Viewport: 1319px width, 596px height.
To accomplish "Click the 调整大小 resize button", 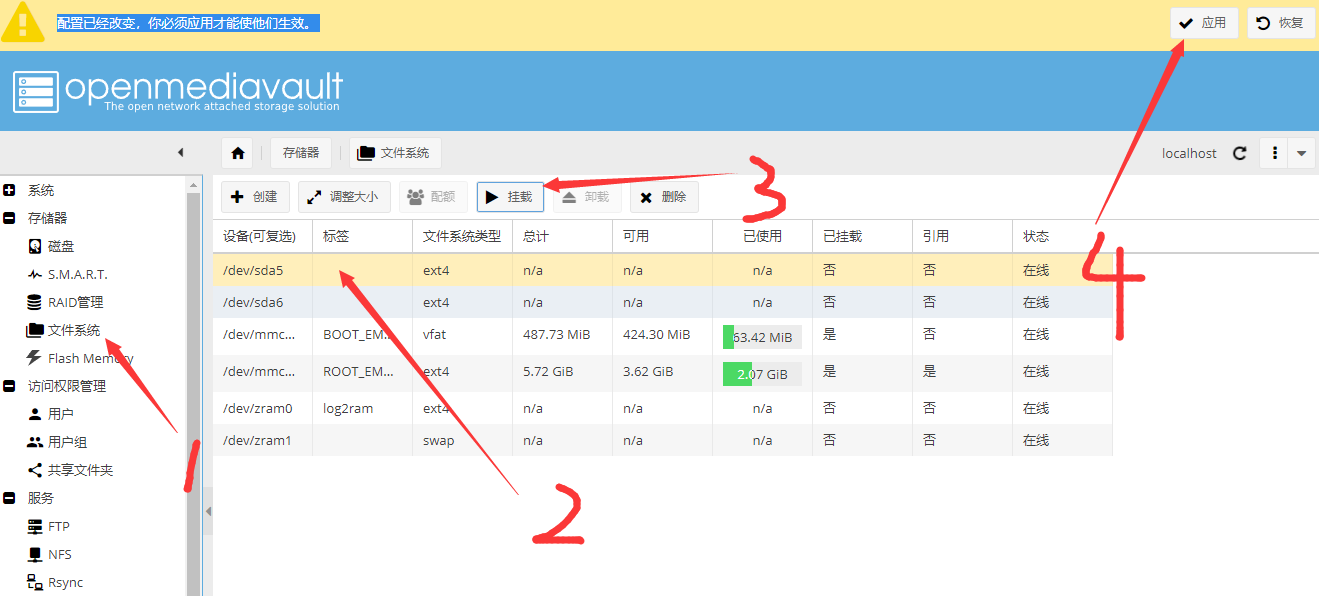I will [x=344, y=197].
